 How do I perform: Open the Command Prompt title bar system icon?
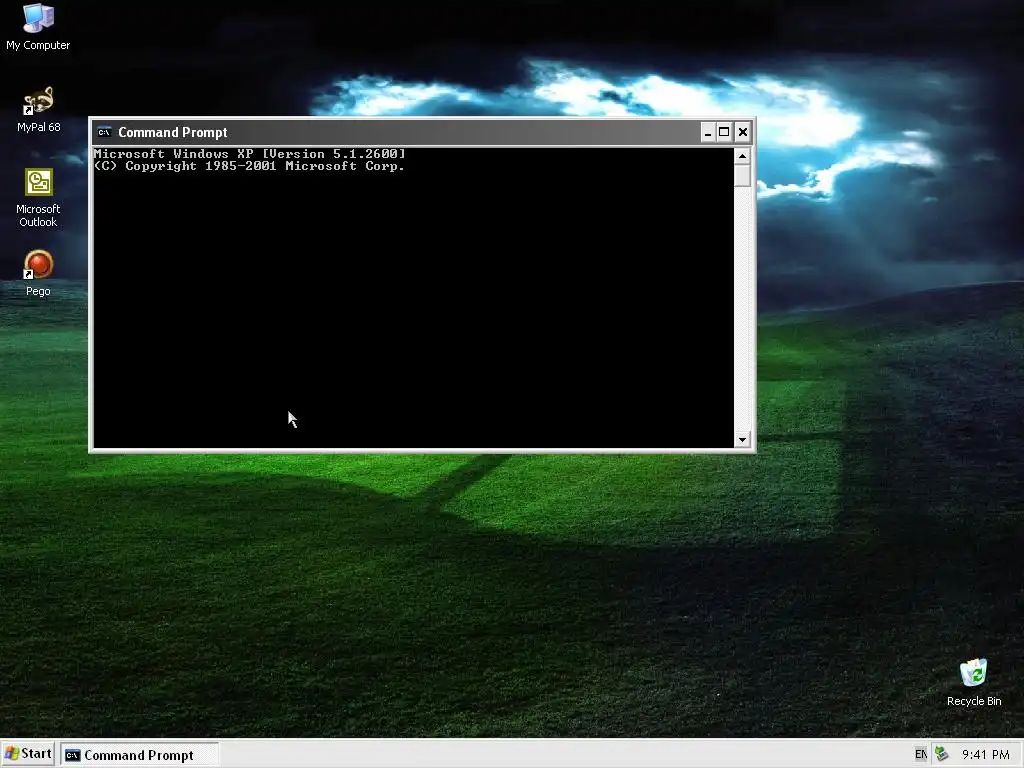tap(104, 133)
